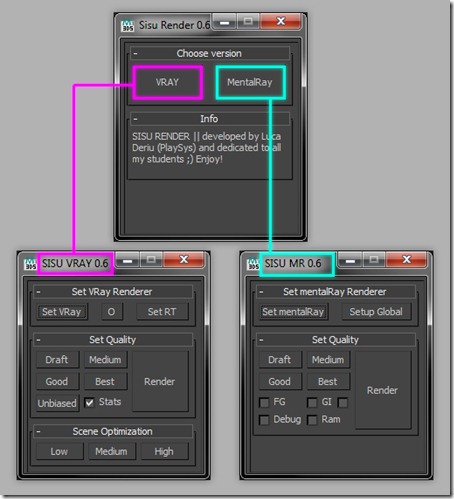This screenshot has height=499, width=454.
Task: Close the Sisu Render 0.6 window
Action: [281, 21]
